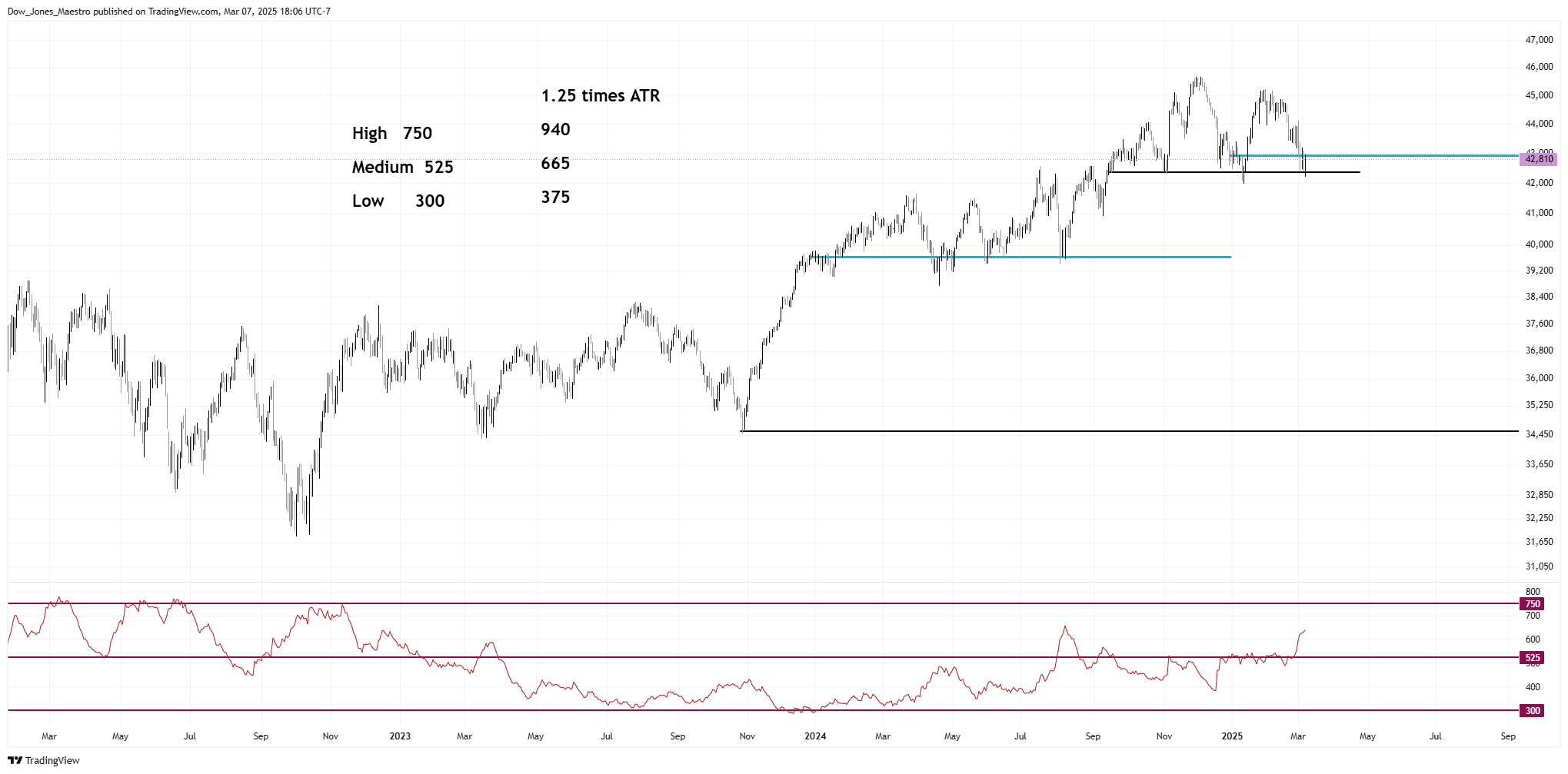Click the 31,050 price axis label

[1539, 566]
